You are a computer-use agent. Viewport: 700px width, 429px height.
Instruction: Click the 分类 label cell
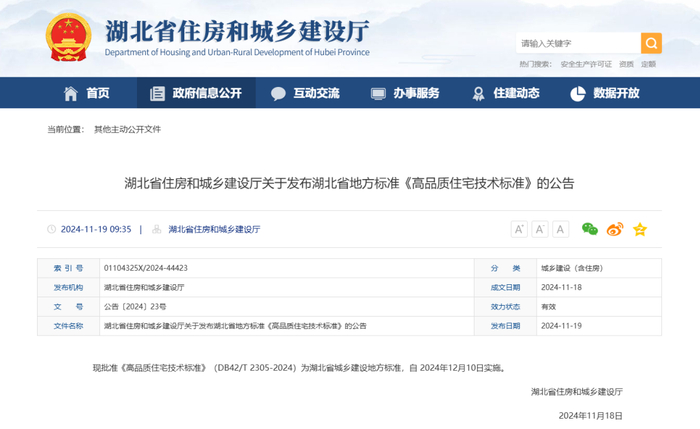[505, 268]
